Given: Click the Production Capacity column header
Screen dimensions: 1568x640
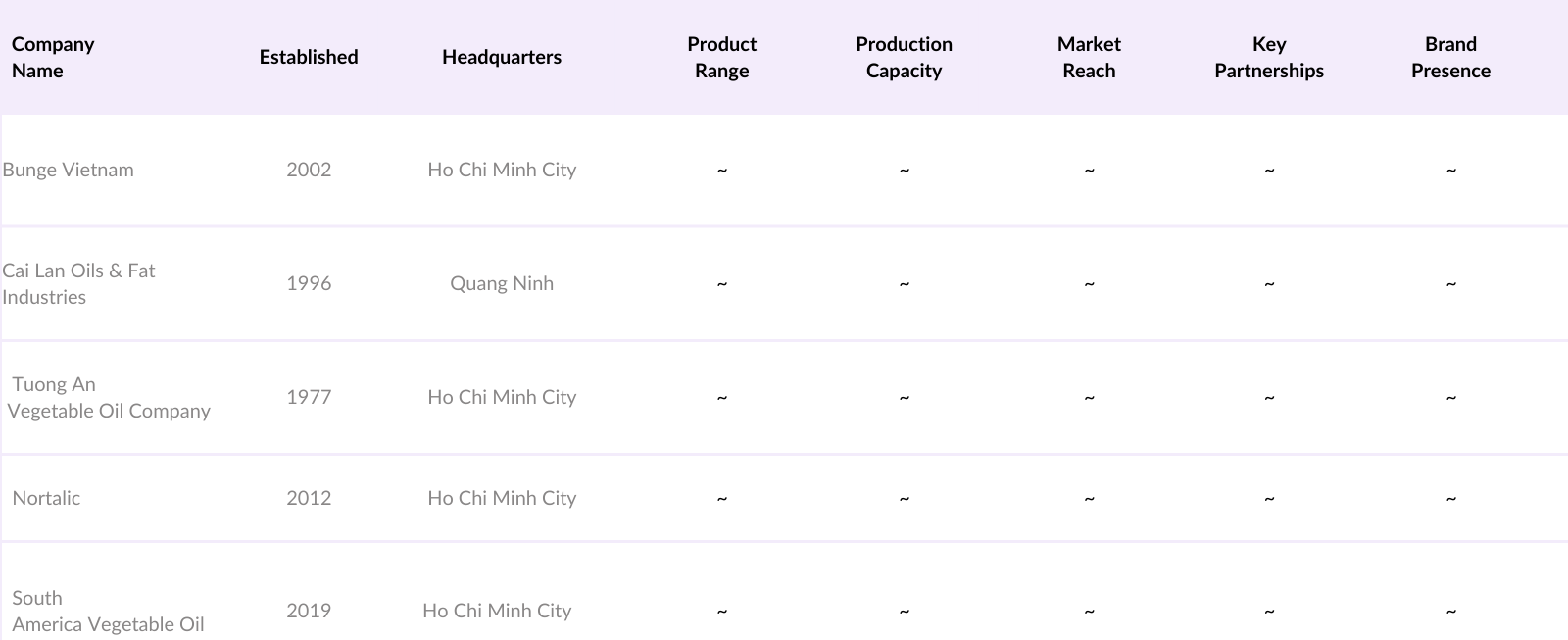Looking at the screenshot, I should click(904, 57).
